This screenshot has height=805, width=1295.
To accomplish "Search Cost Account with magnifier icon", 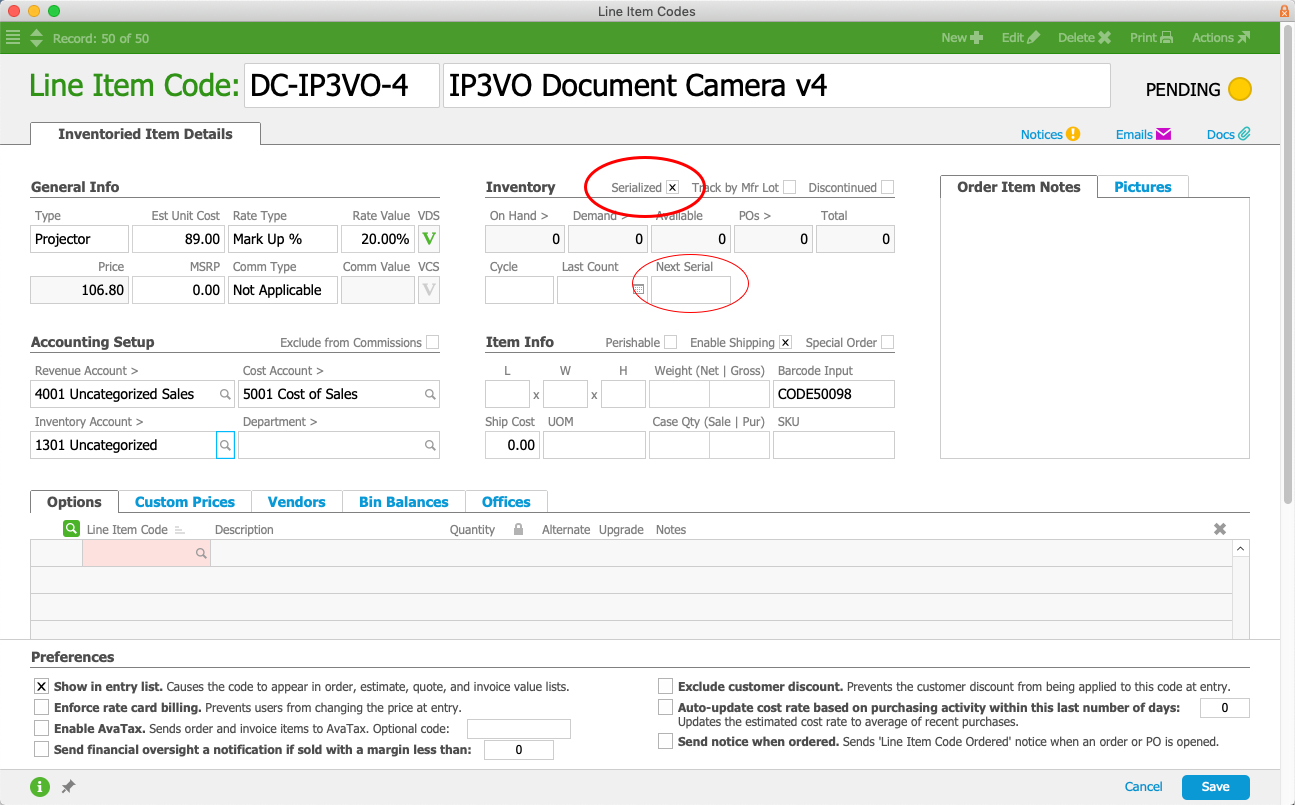I will pyautogui.click(x=430, y=394).
